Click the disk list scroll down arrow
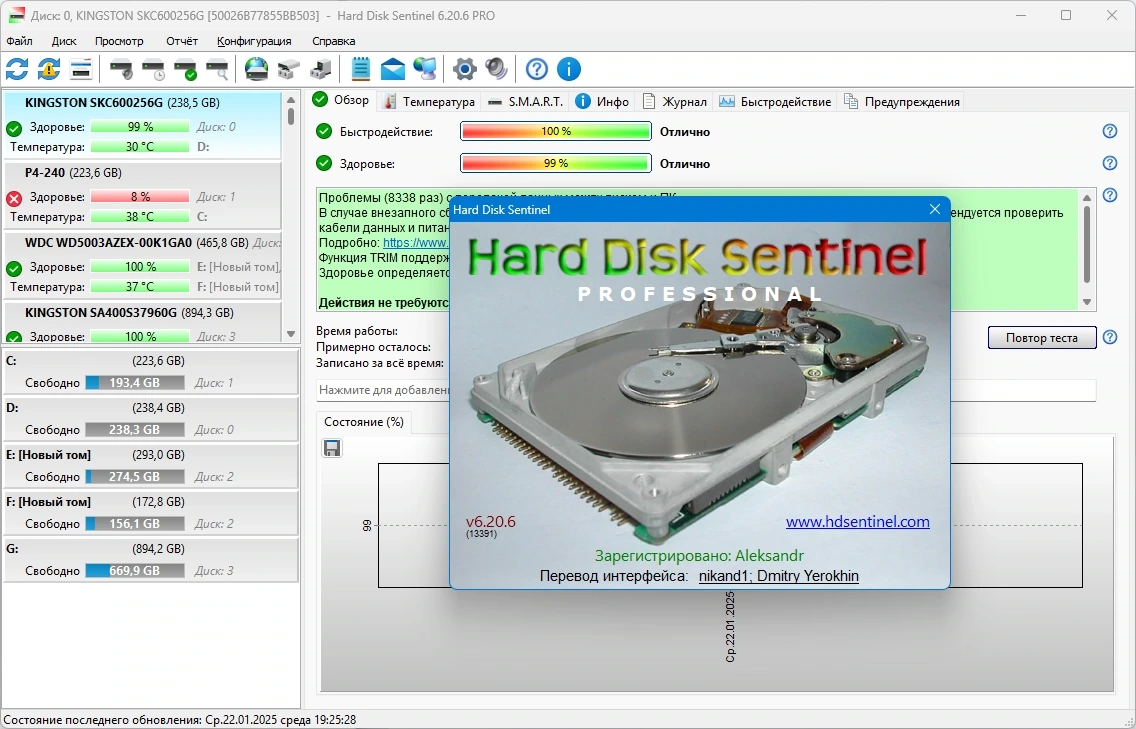The image size is (1136, 729). 291,334
